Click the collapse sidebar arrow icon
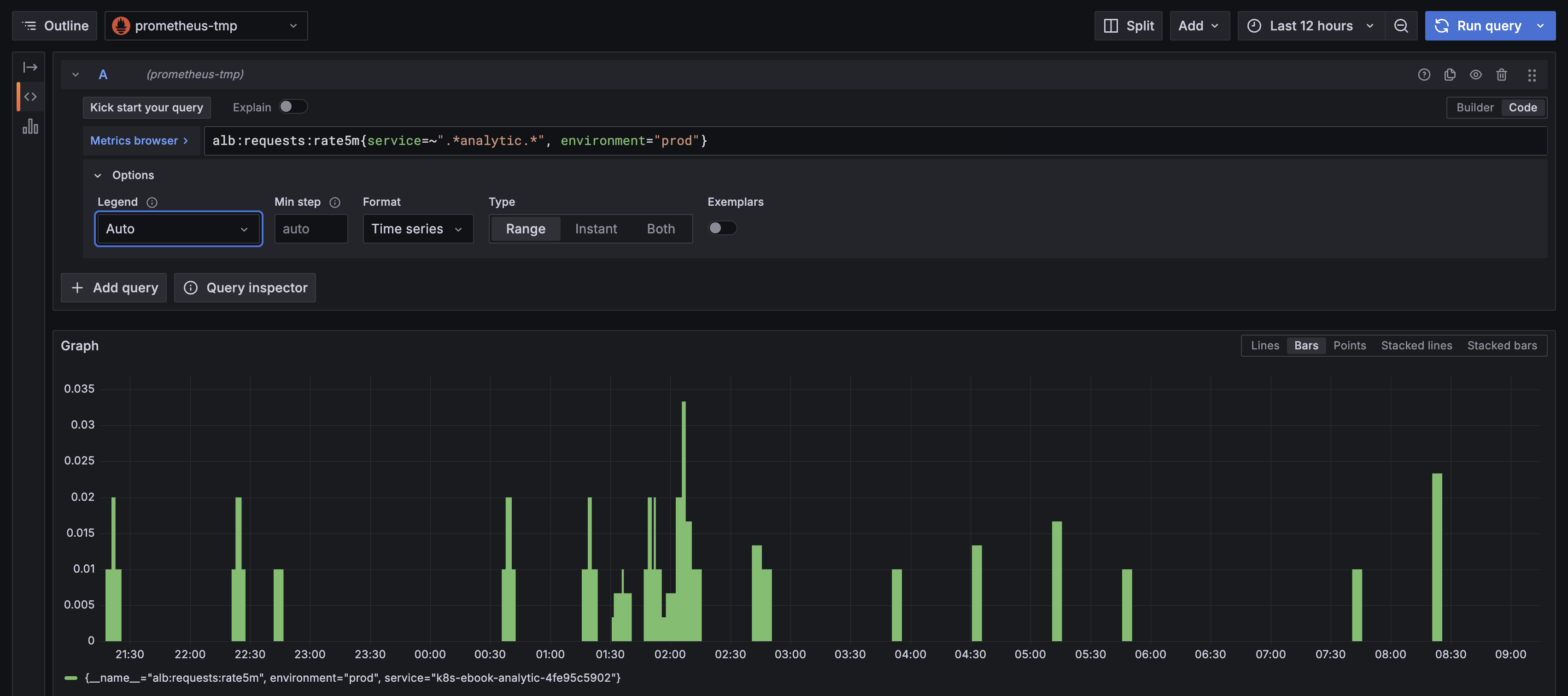The height and width of the screenshot is (696, 1568). pyautogui.click(x=30, y=67)
